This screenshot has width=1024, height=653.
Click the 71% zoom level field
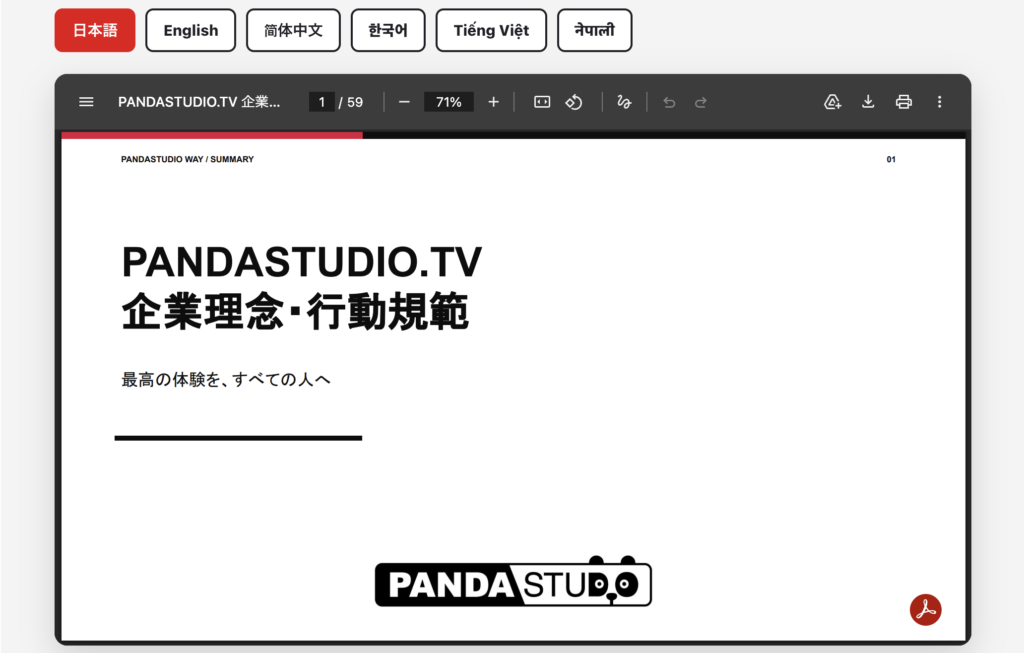[x=449, y=102]
